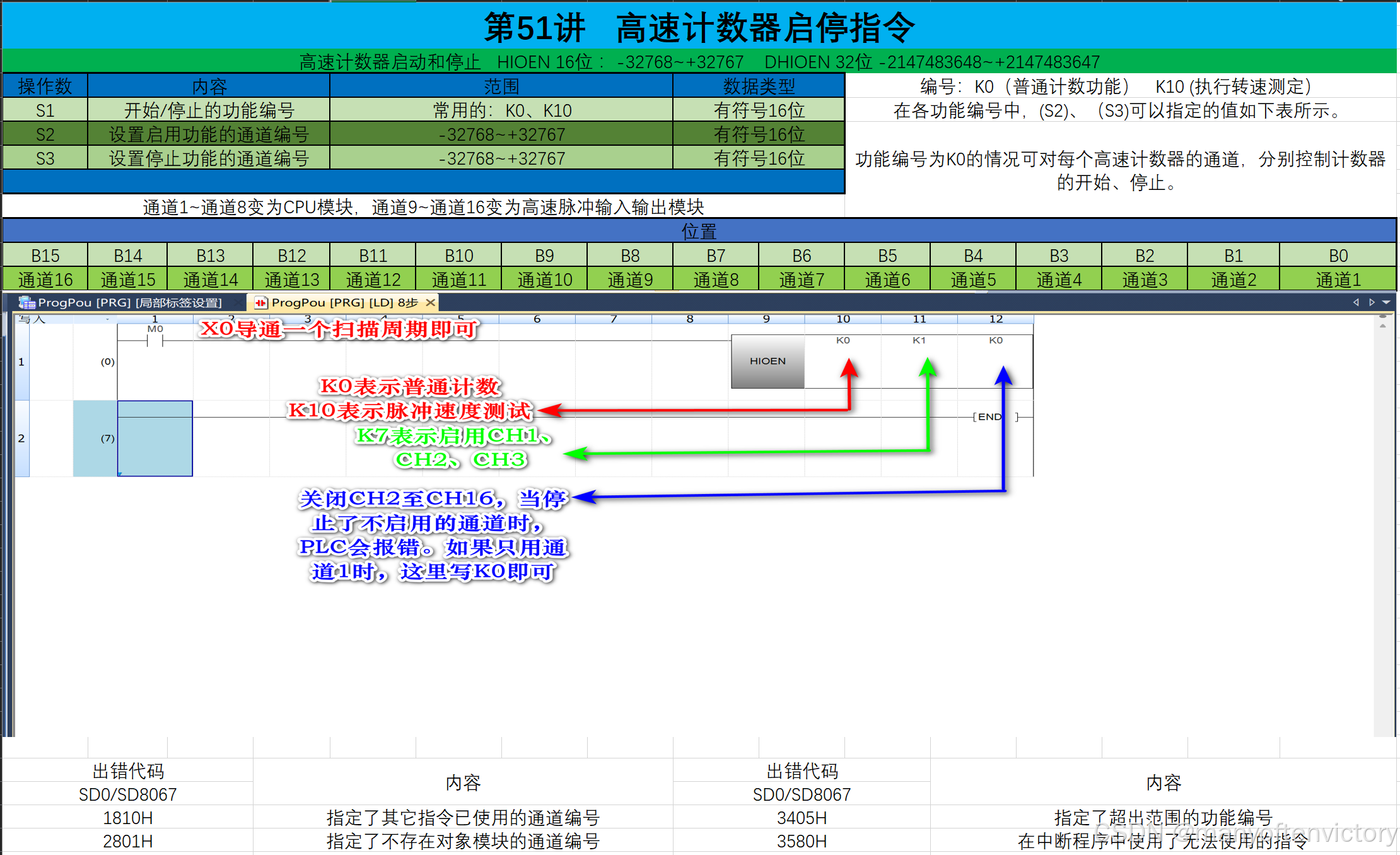Screen dimensions: 1400x855
Task: Click the B15 bit cell
Action: 45,256
